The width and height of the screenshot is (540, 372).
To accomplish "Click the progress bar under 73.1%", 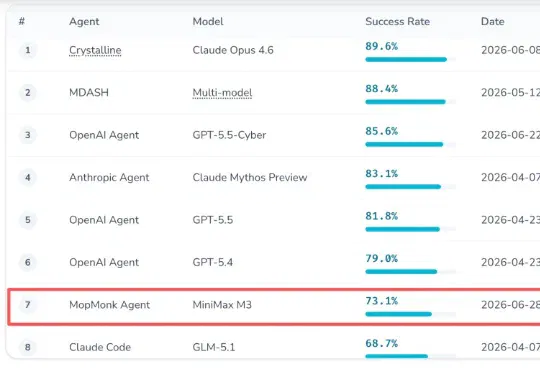I will [x=411, y=314].
